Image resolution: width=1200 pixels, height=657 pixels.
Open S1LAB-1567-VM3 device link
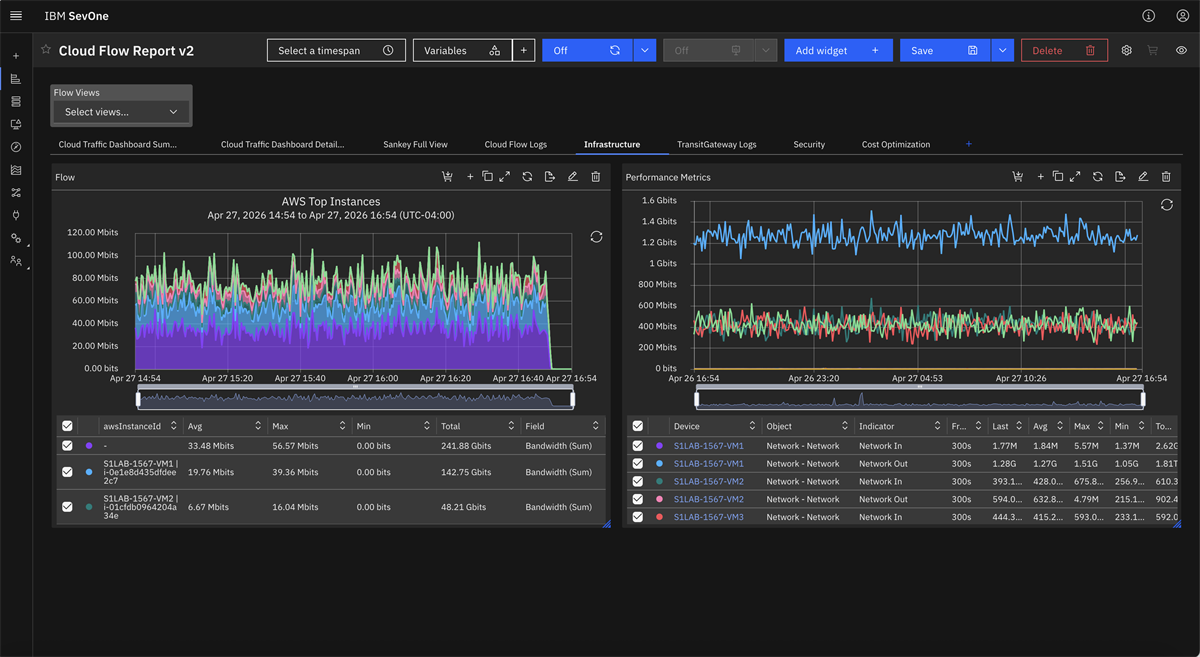pyautogui.click(x=708, y=517)
